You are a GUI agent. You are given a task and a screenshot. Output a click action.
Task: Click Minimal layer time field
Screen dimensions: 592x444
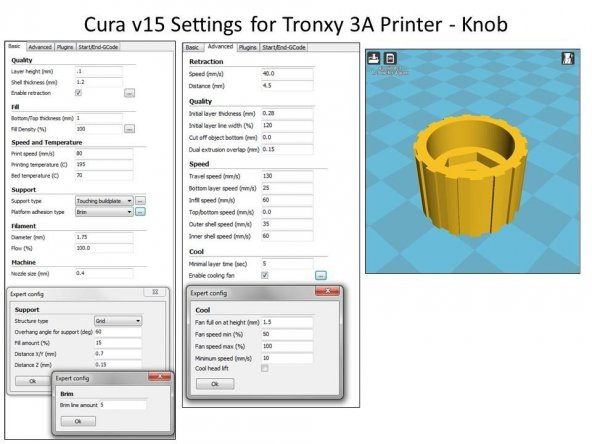[x=287, y=264]
